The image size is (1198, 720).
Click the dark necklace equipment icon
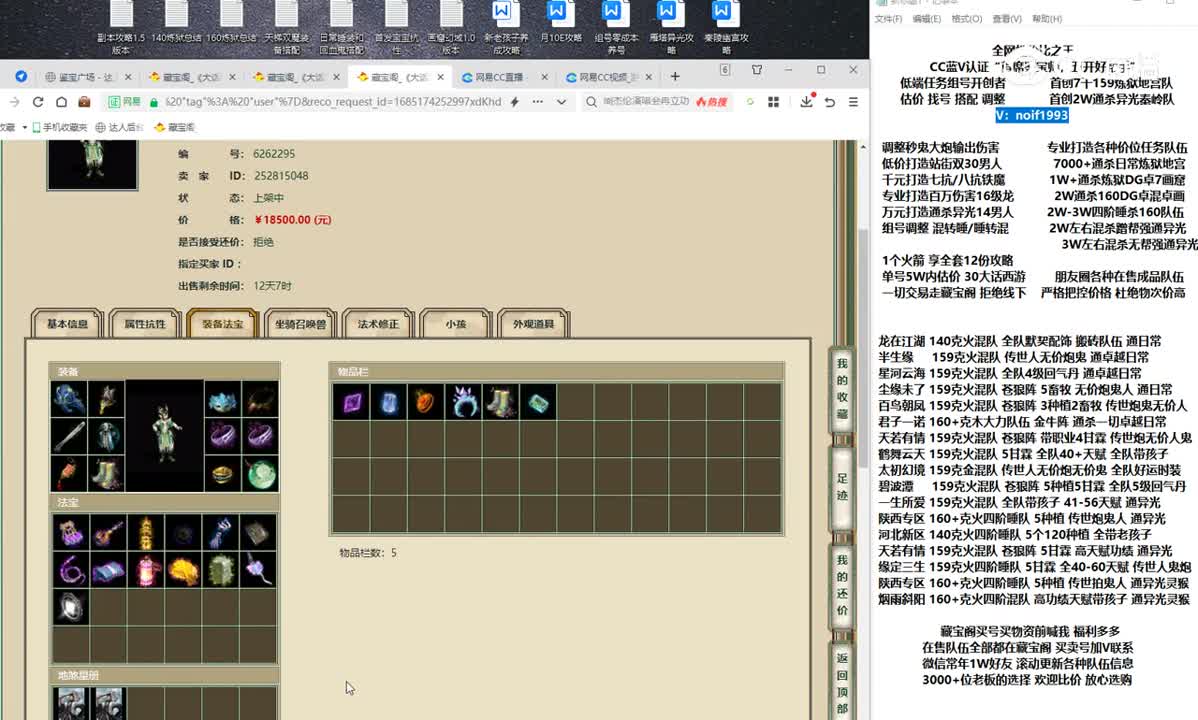[261, 399]
